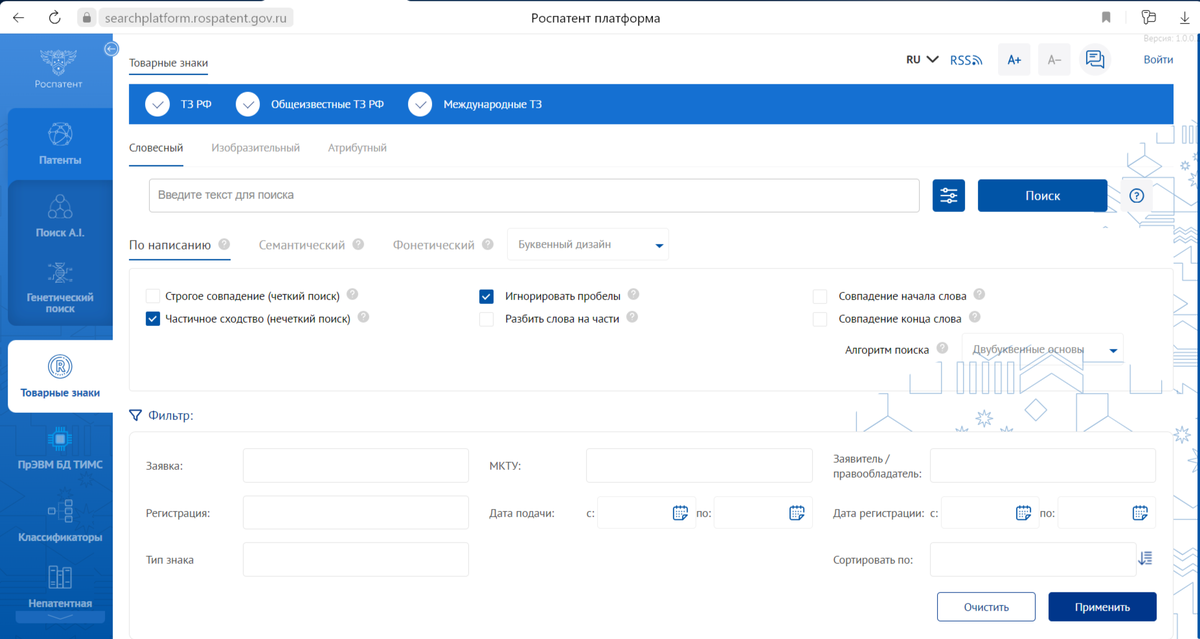Open calendar for Дата регистрации end
The height and width of the screenshot is (639, 1200).
pos(1140,513)
